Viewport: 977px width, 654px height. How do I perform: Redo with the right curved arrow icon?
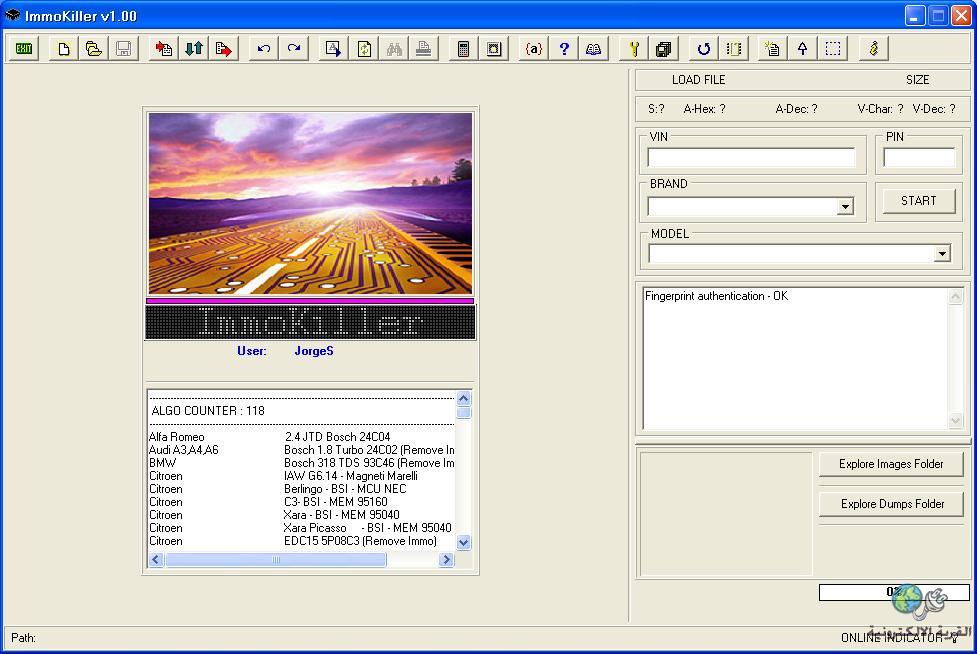pos(293,49)
